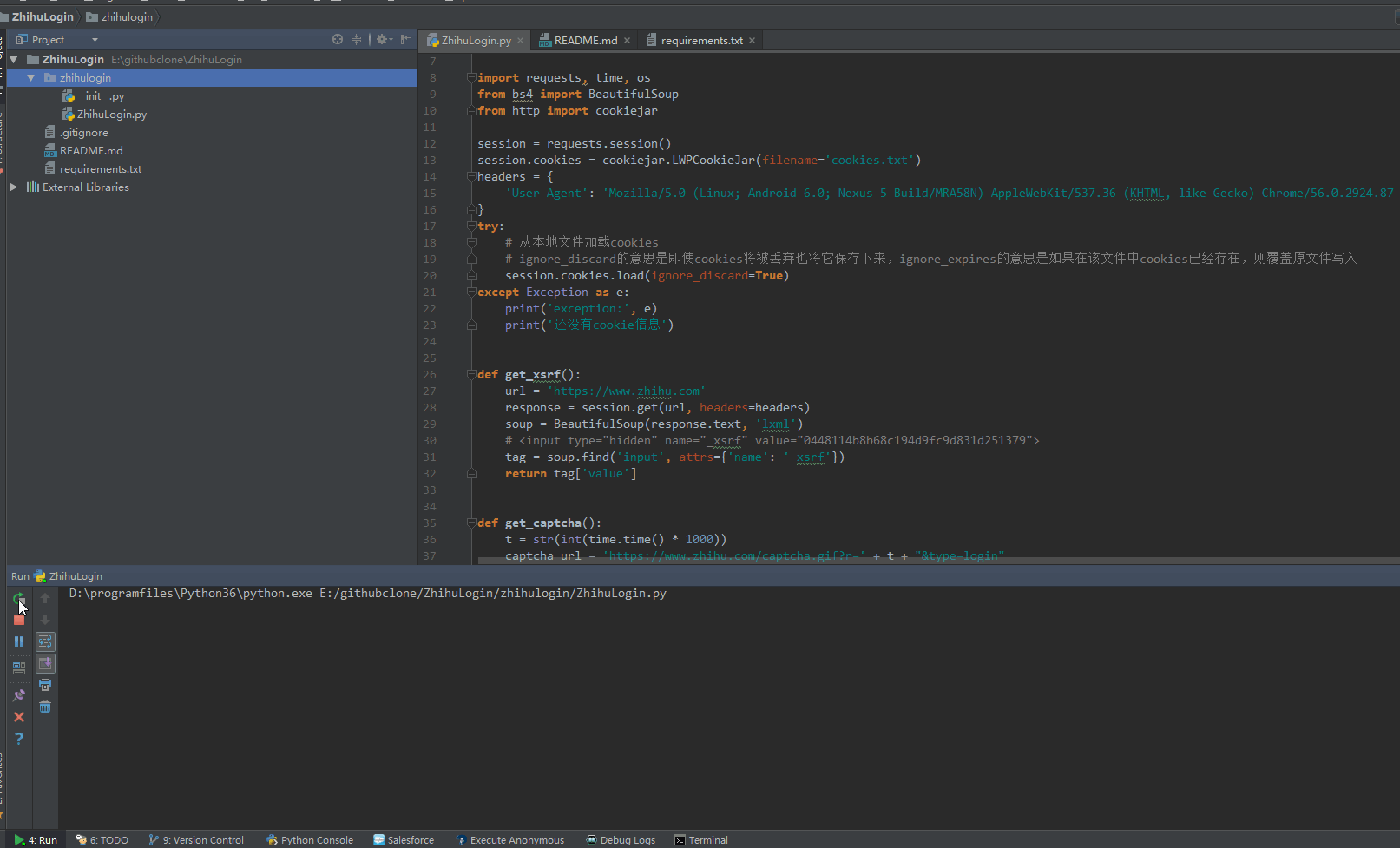Image resolution: width=1400 pixels, height=848 pixels.
Task: Select ZhihuLogin.py in the project tree
Action: tap(111, 115)
